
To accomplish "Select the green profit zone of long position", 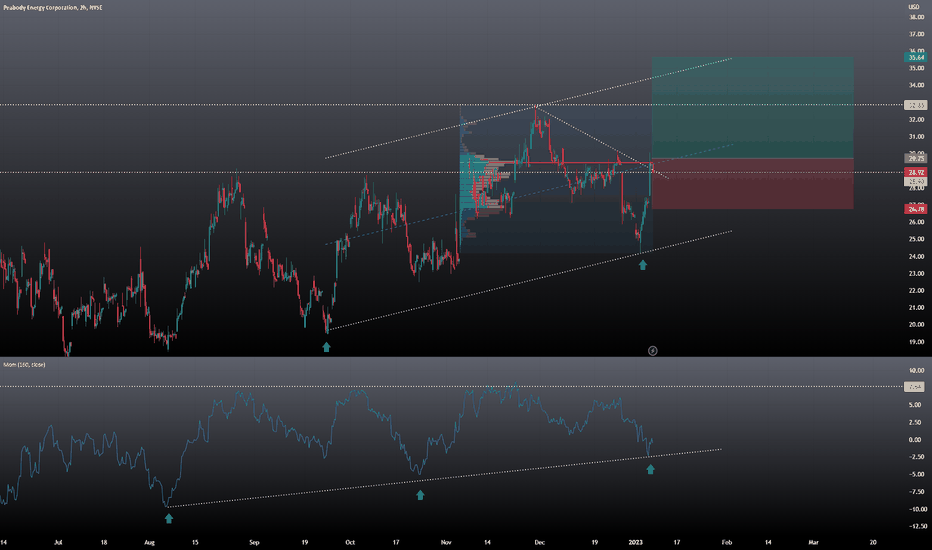I will pos(752,108).
